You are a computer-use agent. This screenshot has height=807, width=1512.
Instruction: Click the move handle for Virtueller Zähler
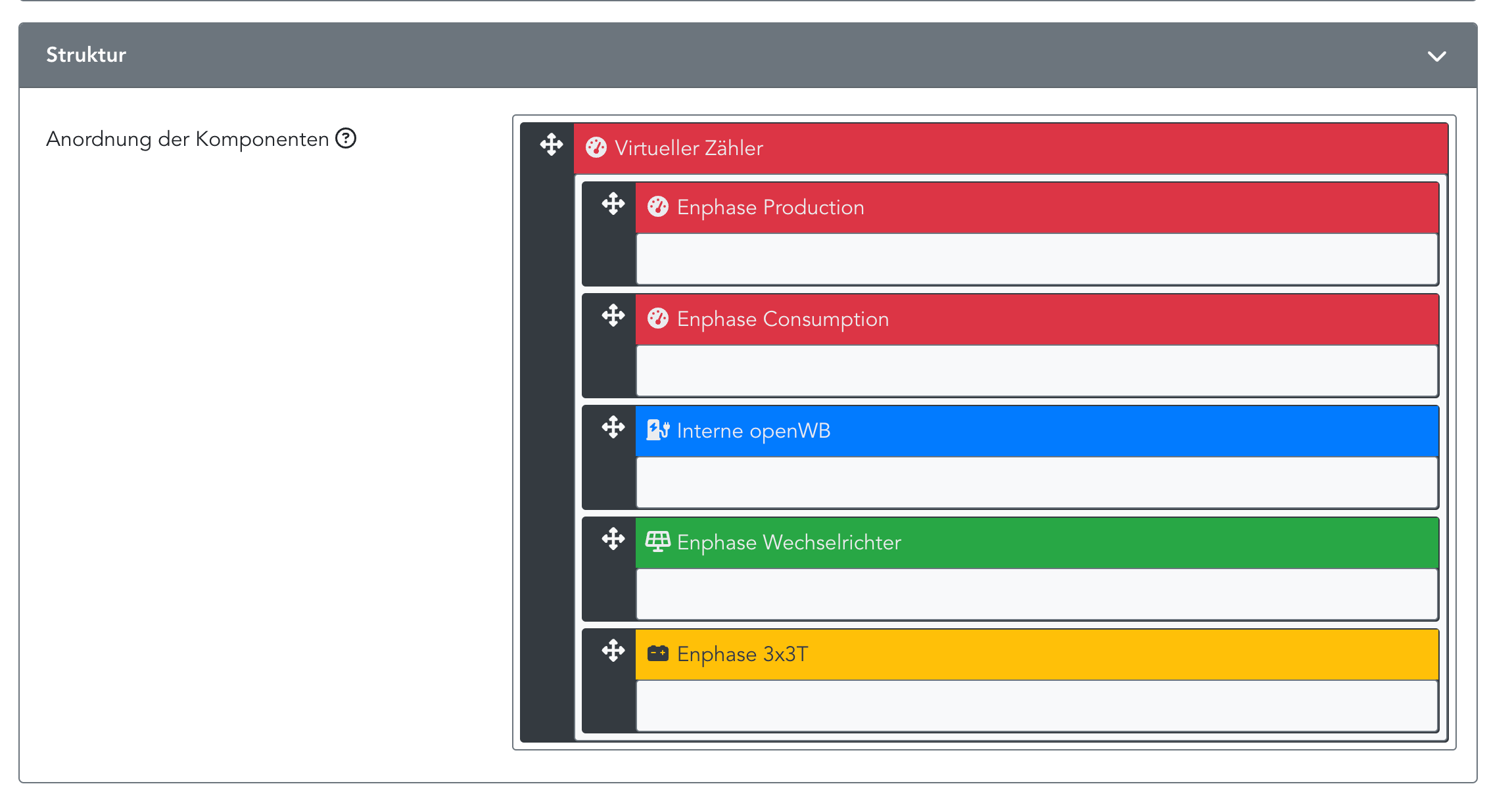[x=551, y=145]
